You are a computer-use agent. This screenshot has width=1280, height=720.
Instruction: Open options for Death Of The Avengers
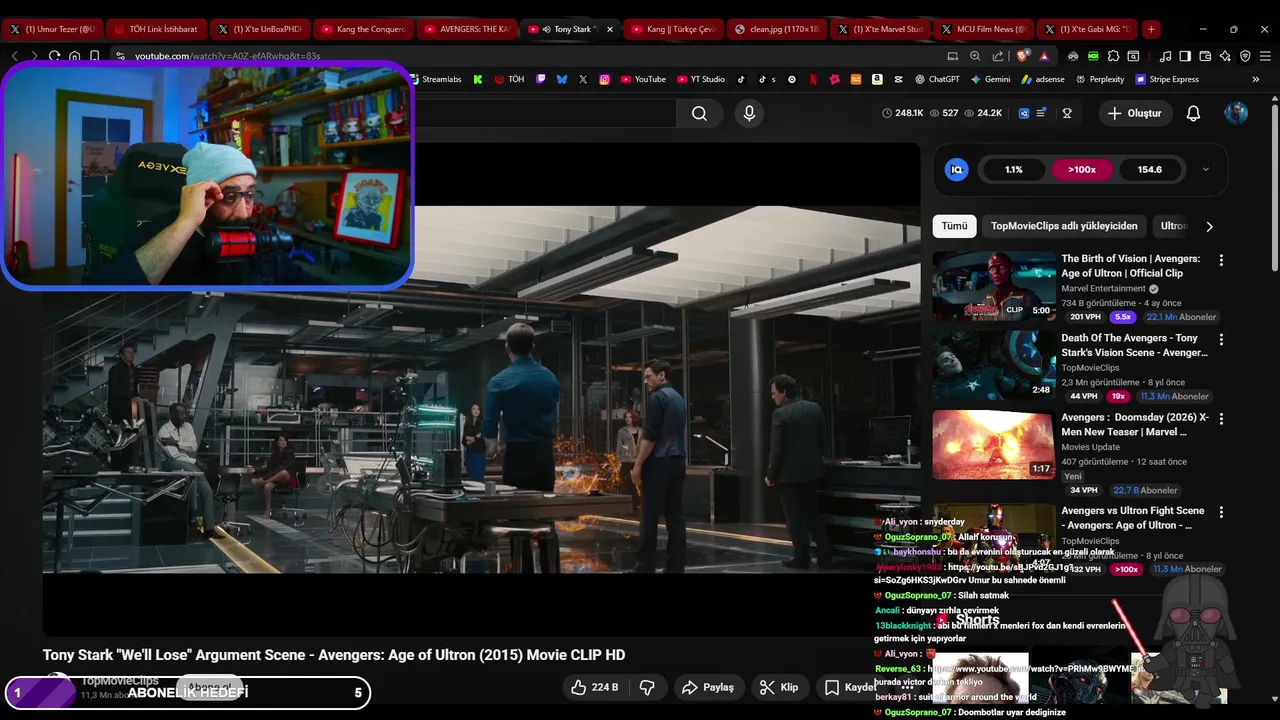point(1221,340)
